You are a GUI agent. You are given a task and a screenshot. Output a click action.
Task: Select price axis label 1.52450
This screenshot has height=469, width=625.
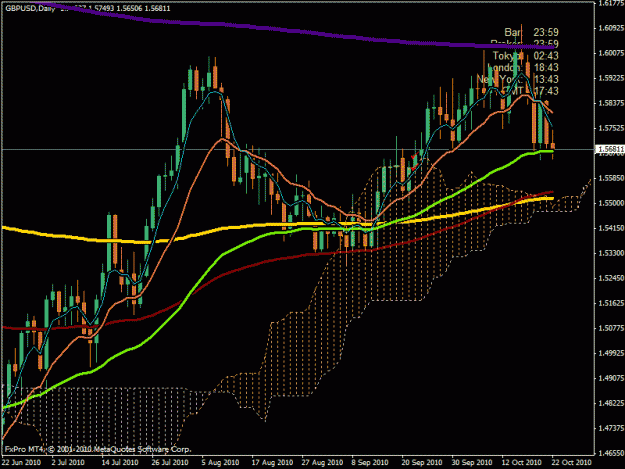tap(611, 278)
